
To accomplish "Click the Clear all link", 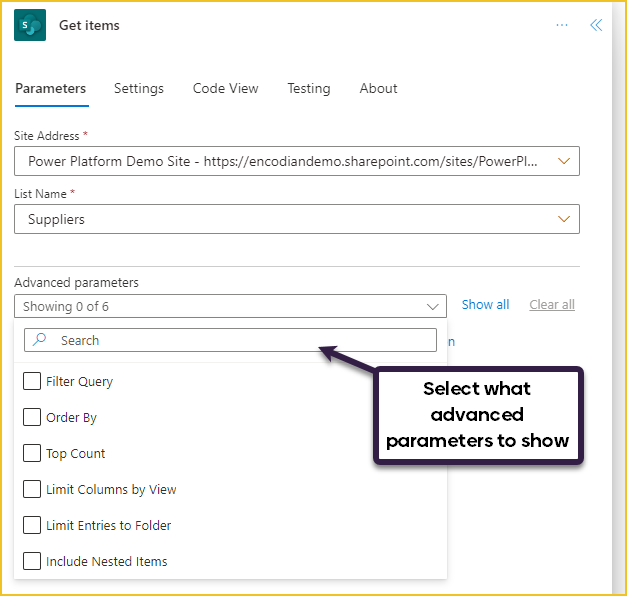I will 552,305.
